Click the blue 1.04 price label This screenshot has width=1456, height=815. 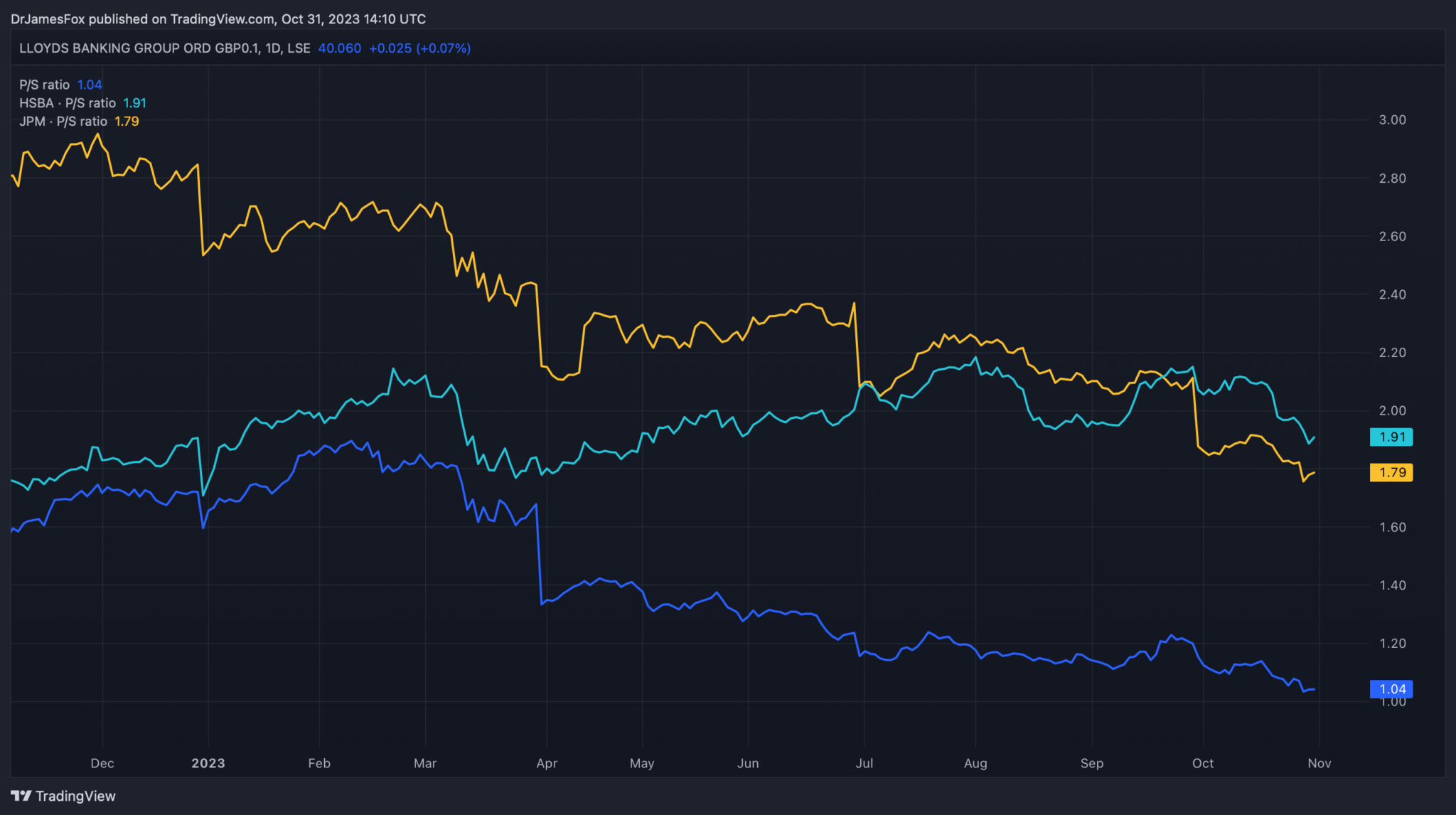pos(1391,688)
